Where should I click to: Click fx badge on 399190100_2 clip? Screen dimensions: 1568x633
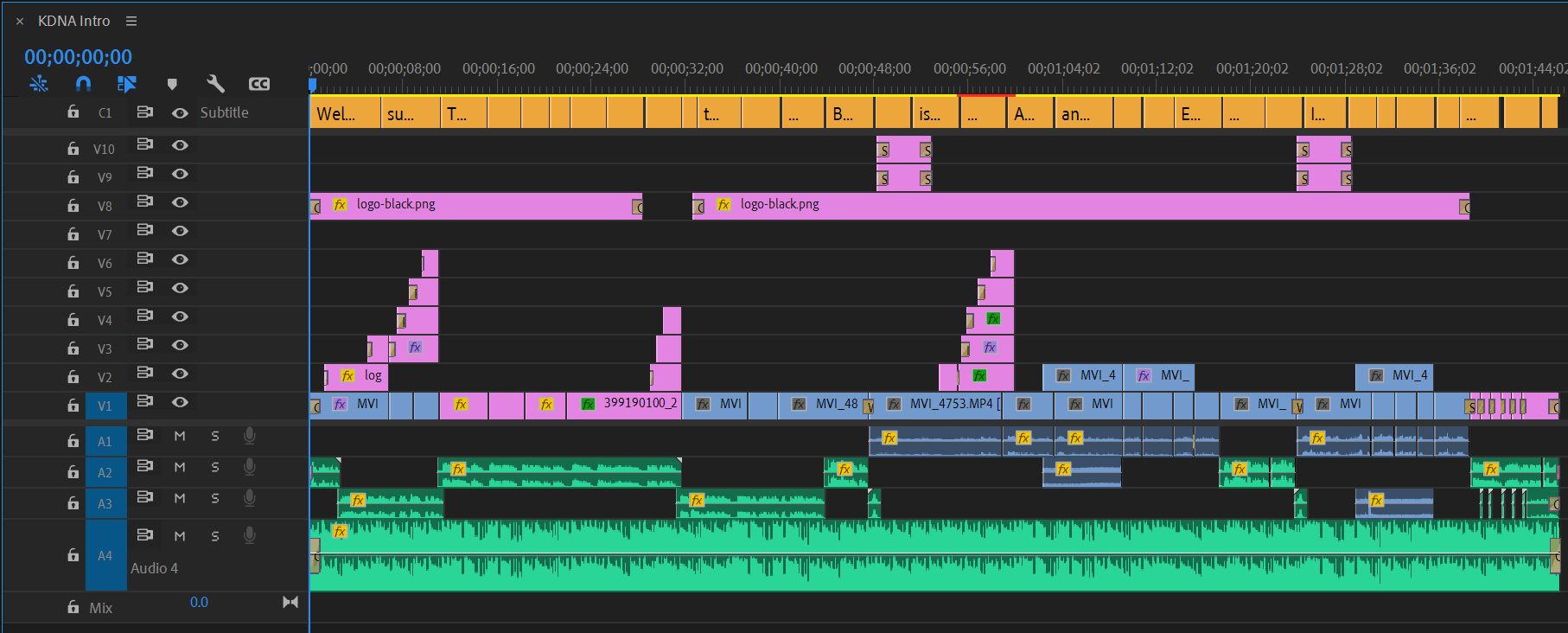pyautogui.click(x=588, y=404)
